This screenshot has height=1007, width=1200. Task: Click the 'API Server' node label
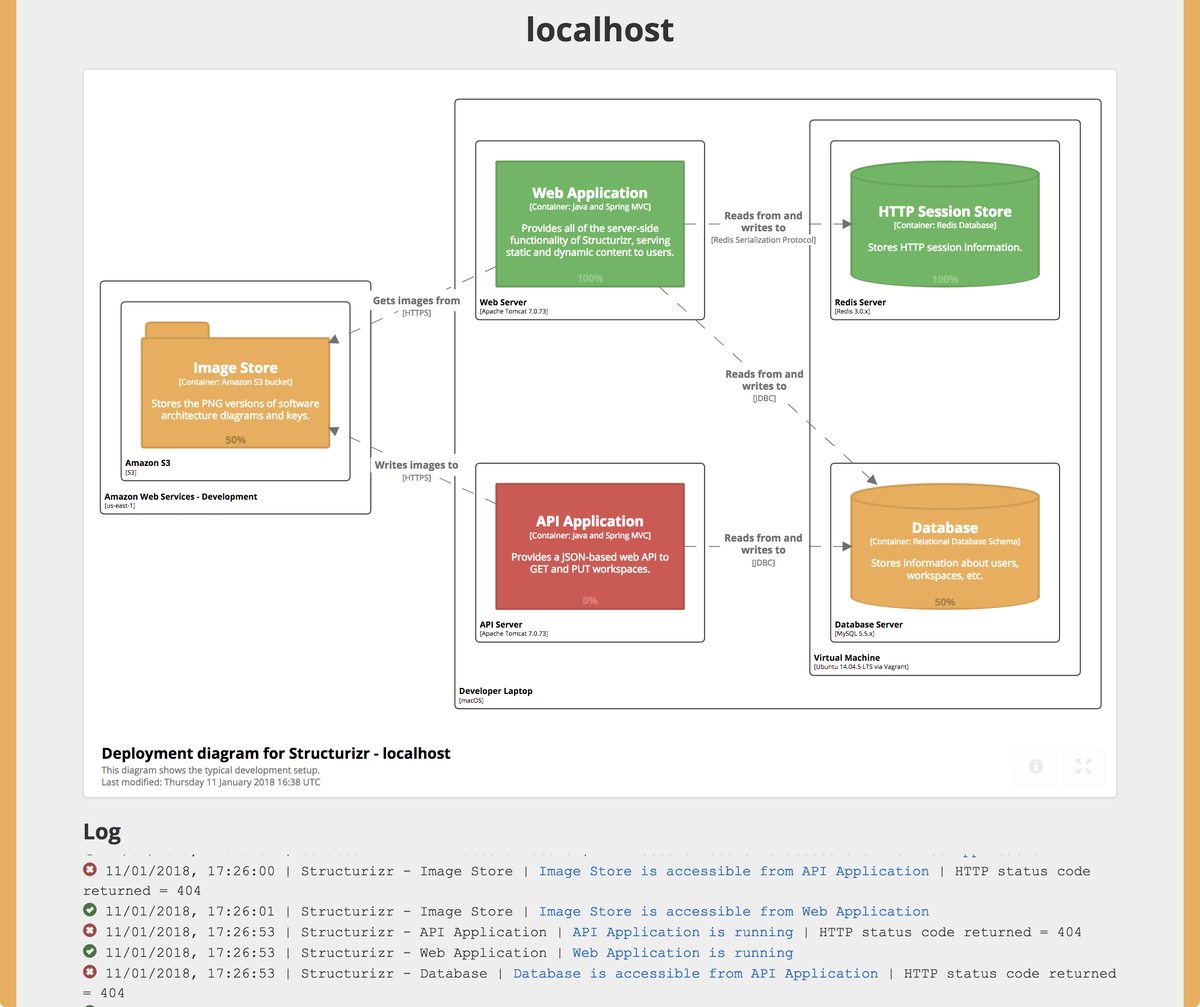[x=501, y=624]
